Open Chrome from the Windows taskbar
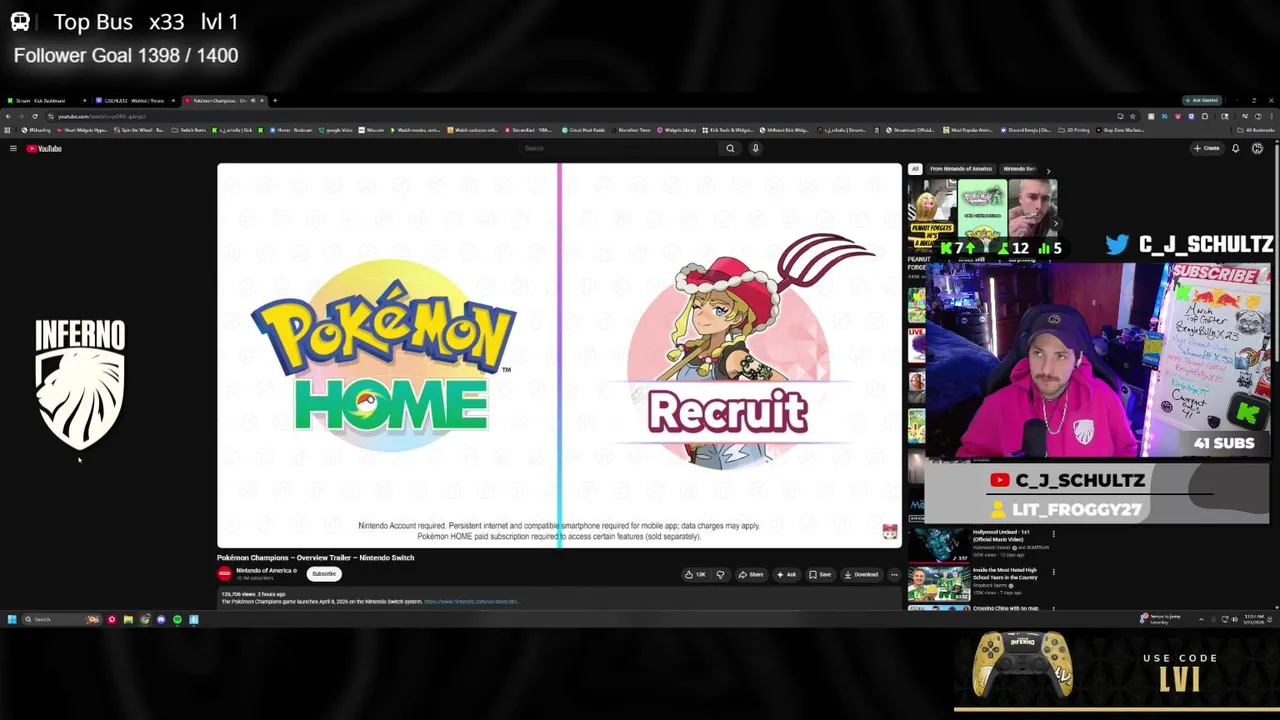Screen dimensions: 1280x720 145,620
